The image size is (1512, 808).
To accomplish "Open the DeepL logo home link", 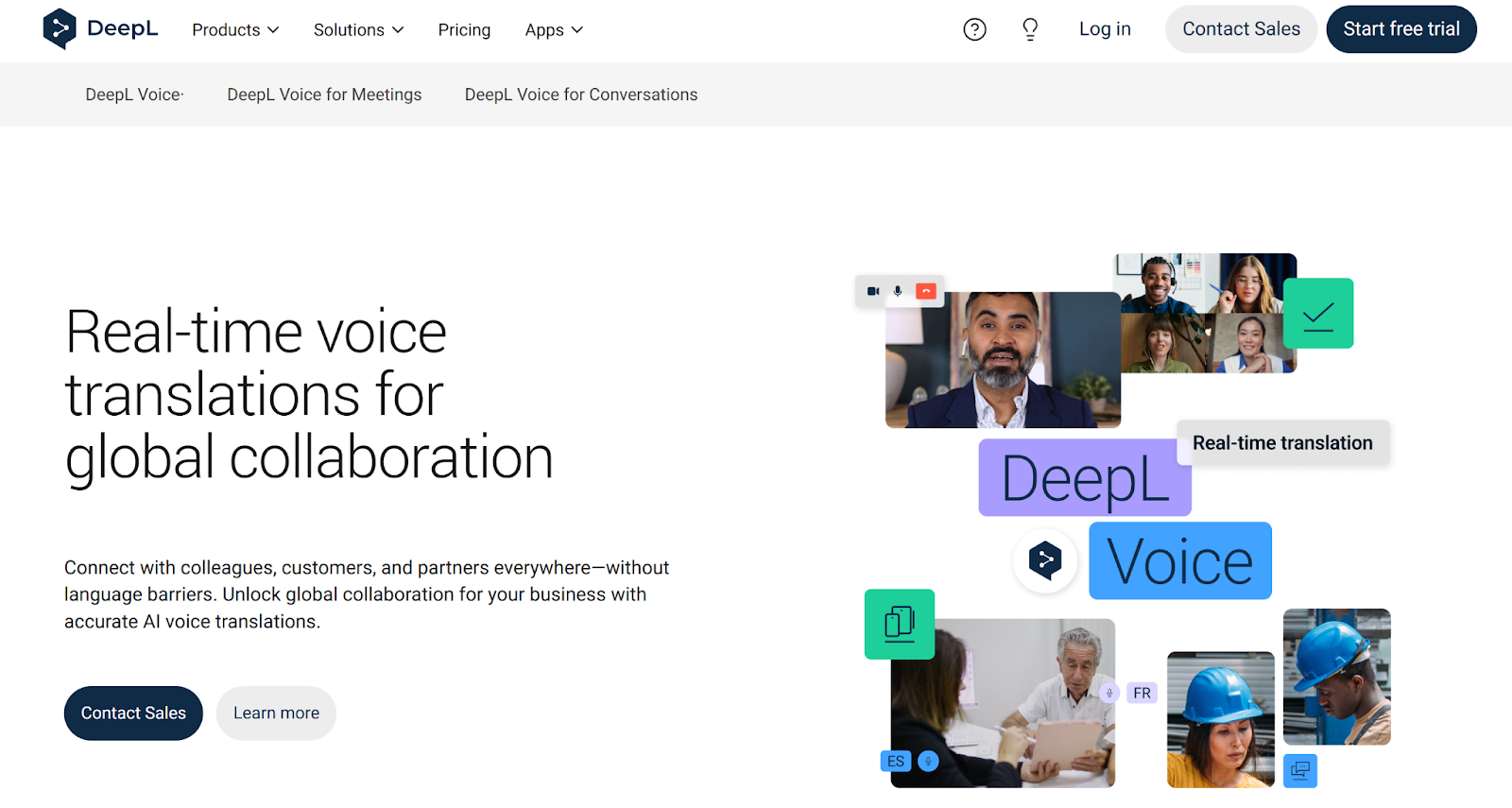I will (100, 28).
